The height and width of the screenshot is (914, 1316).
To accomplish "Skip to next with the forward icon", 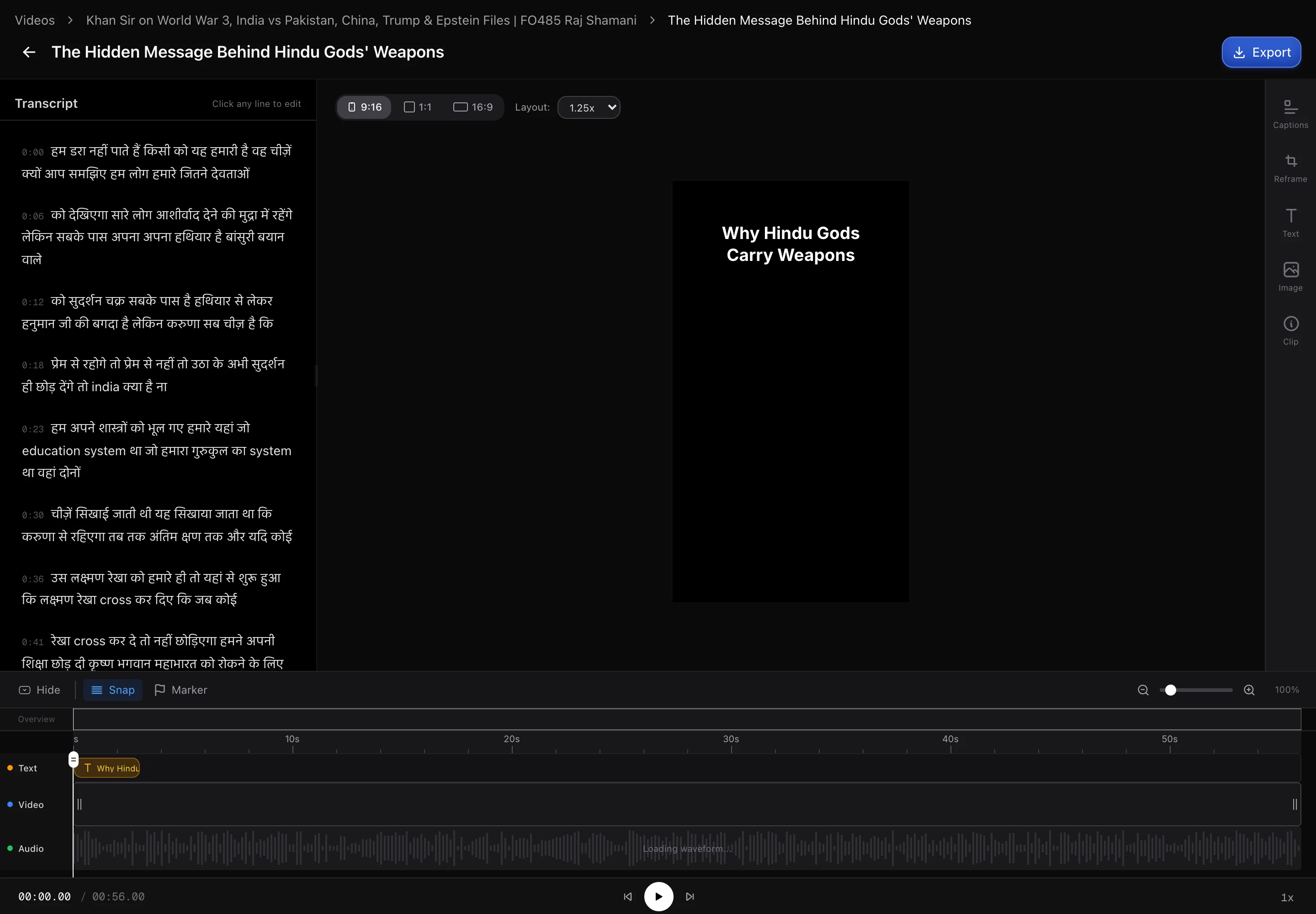I will tap(690, 896).
